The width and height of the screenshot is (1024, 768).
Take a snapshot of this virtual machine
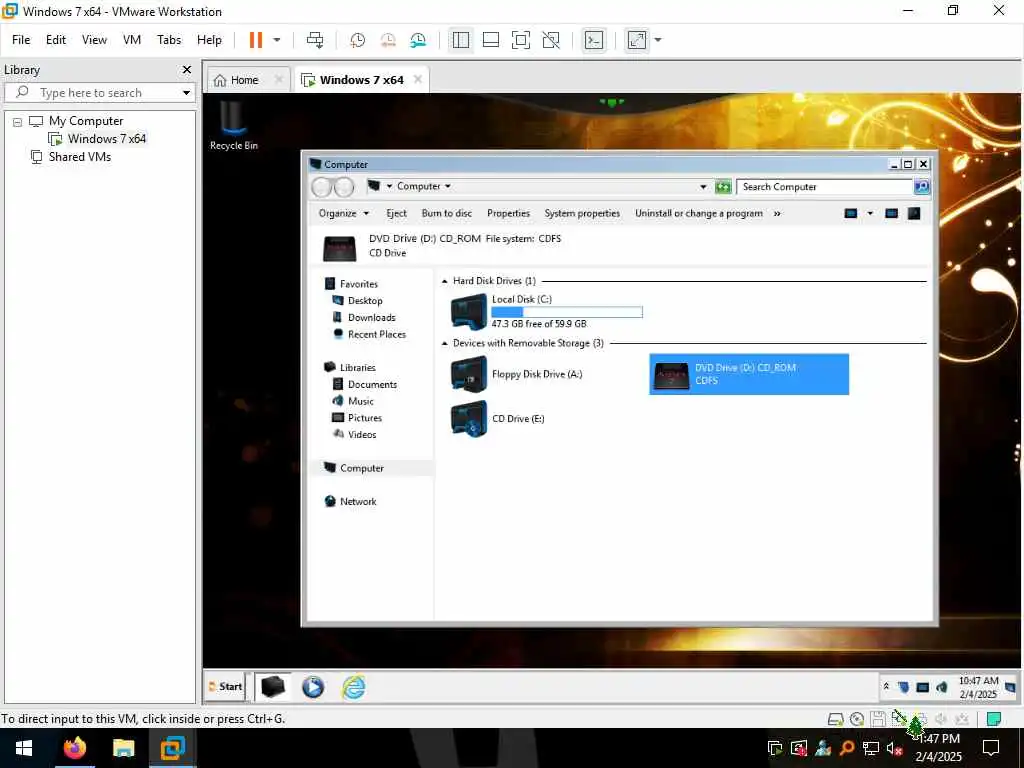click(x=357, y=40)
